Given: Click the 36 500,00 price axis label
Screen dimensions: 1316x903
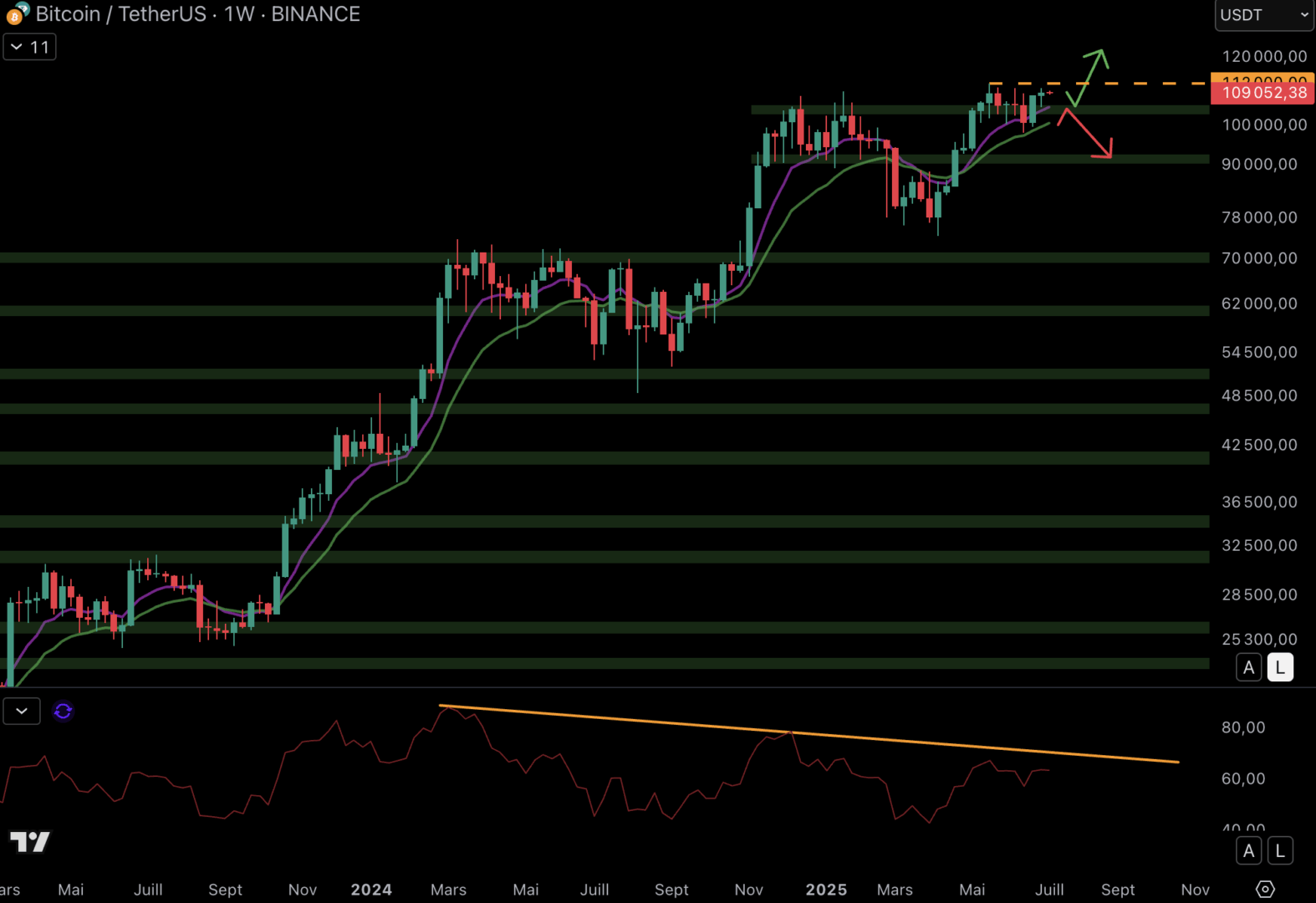Looking at the screenshot, I should click(1259, 502).
